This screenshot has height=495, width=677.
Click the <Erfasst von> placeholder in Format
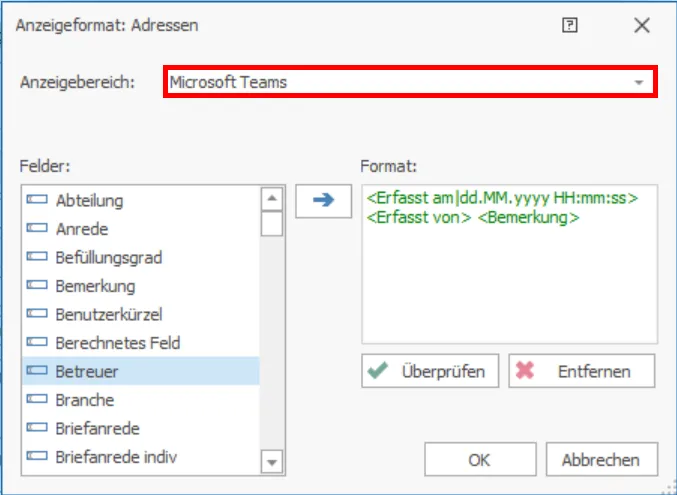418,217
